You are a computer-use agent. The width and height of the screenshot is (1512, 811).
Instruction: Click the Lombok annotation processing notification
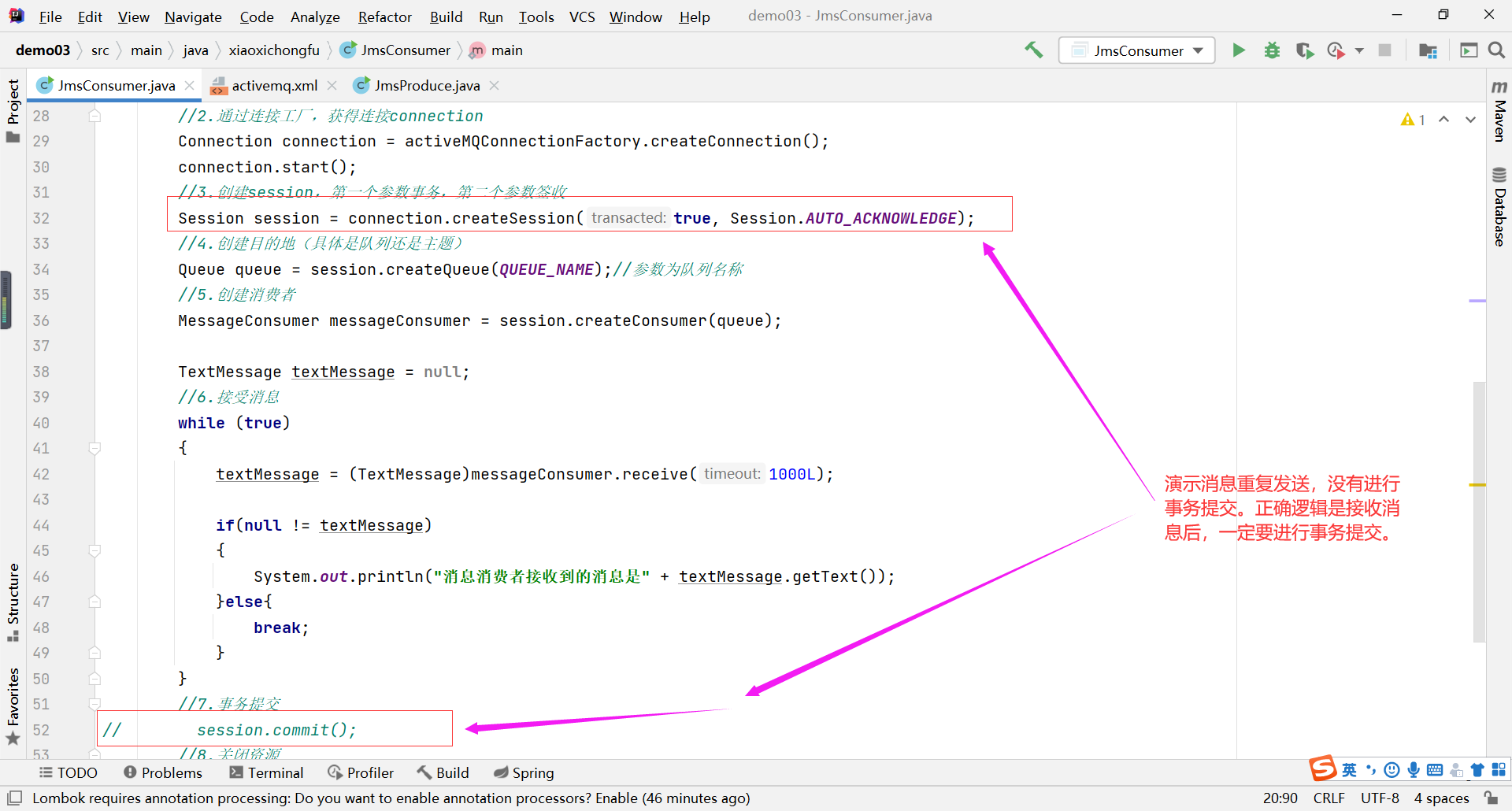(391, 798)
